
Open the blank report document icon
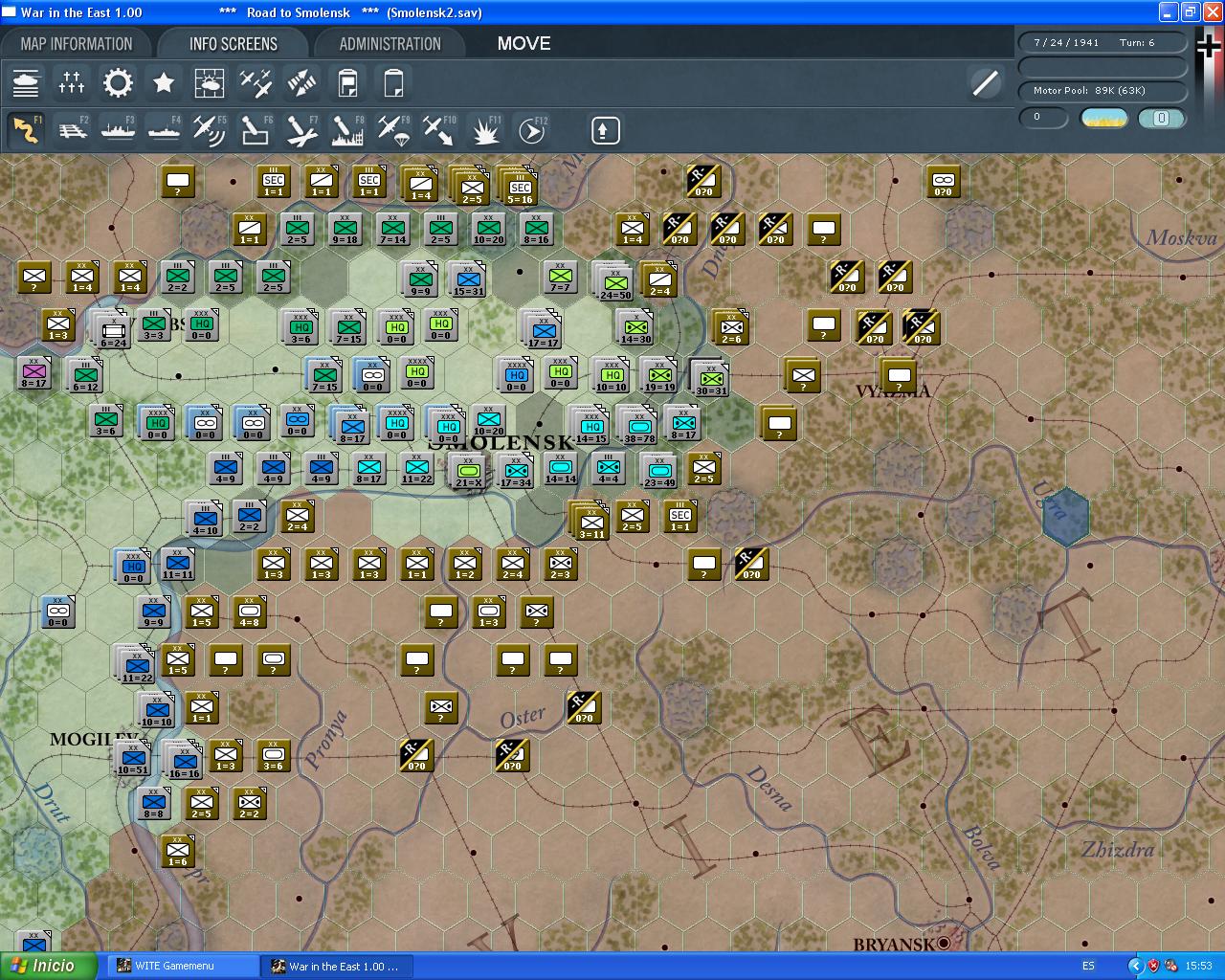(x=393, y=83)
